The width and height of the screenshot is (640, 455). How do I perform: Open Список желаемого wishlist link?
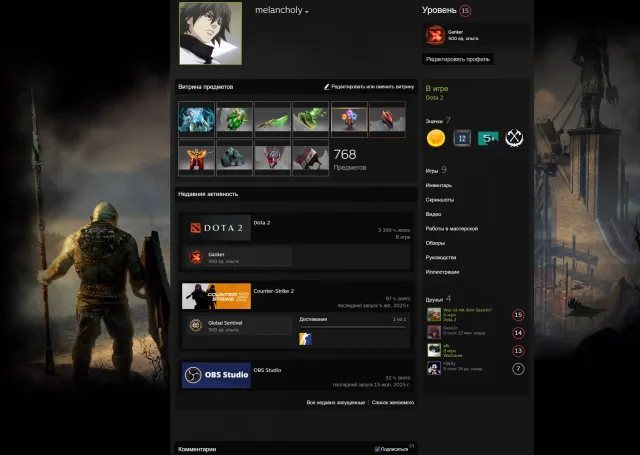(393, 402)
